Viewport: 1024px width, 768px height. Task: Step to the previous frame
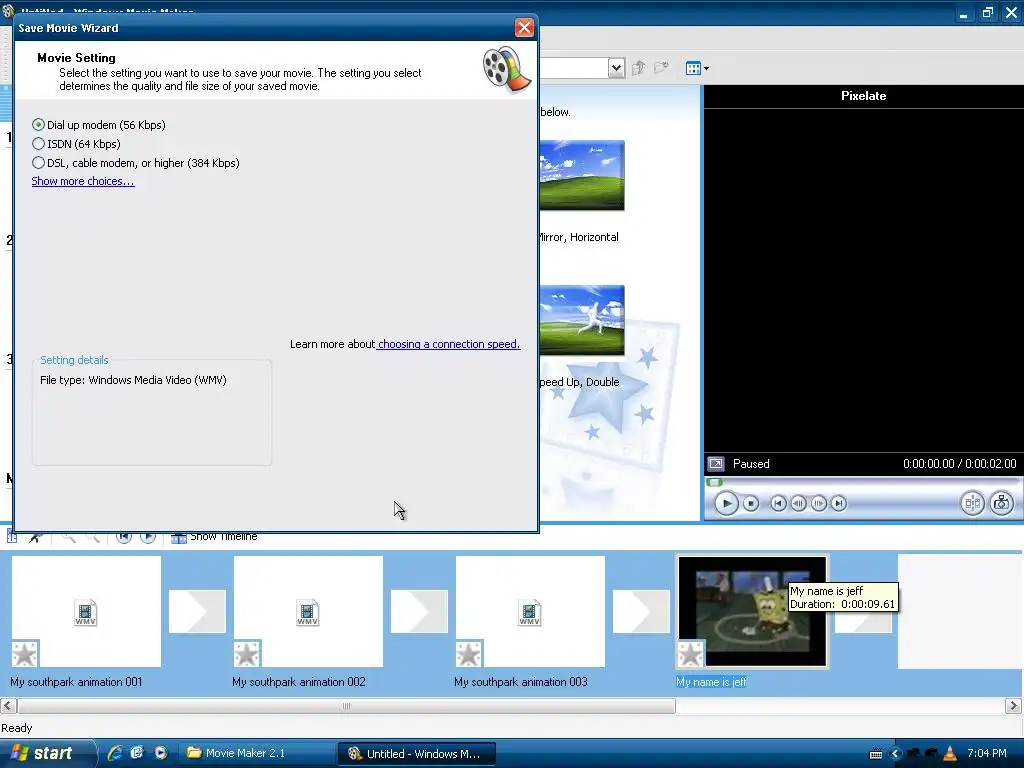point(798,504)
